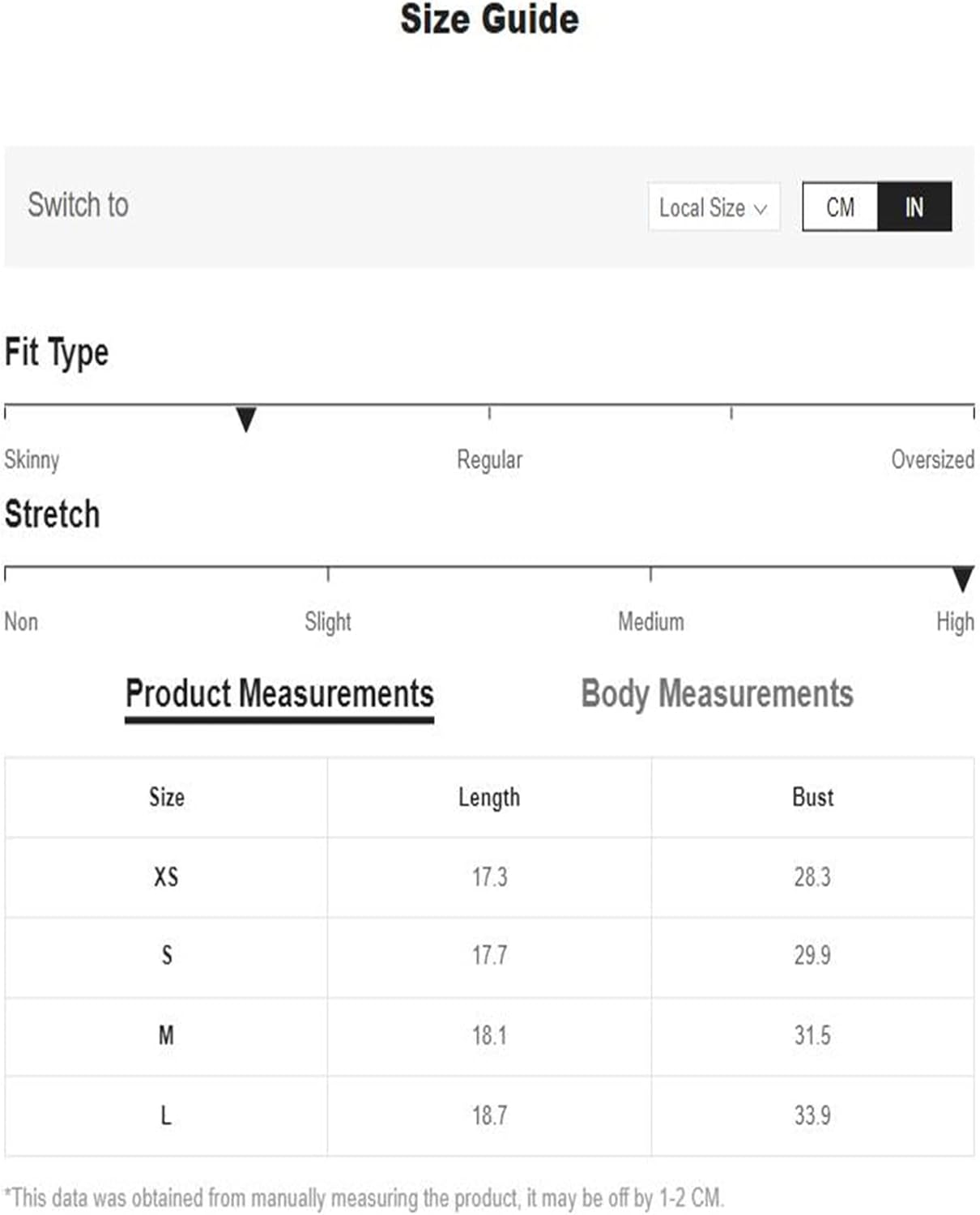Click the S size bust value 29.9

[x=812, y=955]
